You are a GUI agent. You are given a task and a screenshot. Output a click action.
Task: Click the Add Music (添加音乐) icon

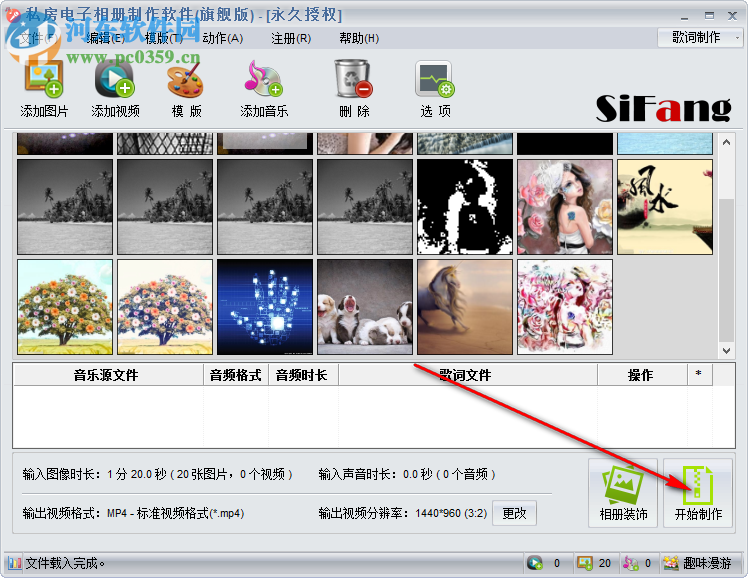[x=264, y=79]
